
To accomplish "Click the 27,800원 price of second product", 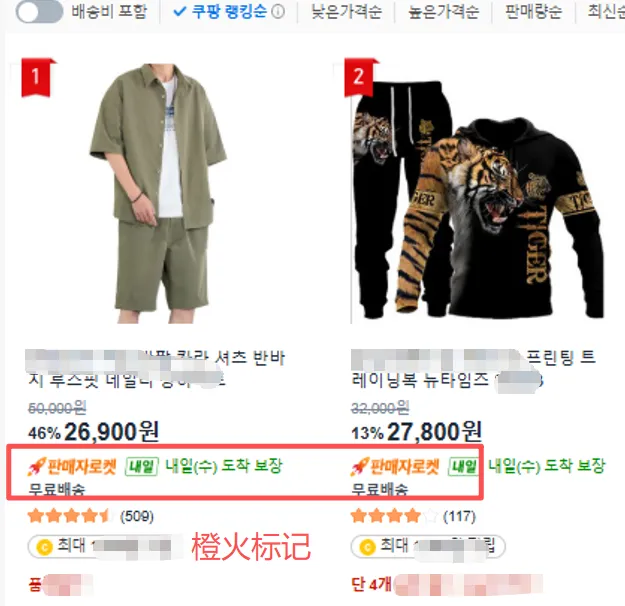I will point(434,432).
